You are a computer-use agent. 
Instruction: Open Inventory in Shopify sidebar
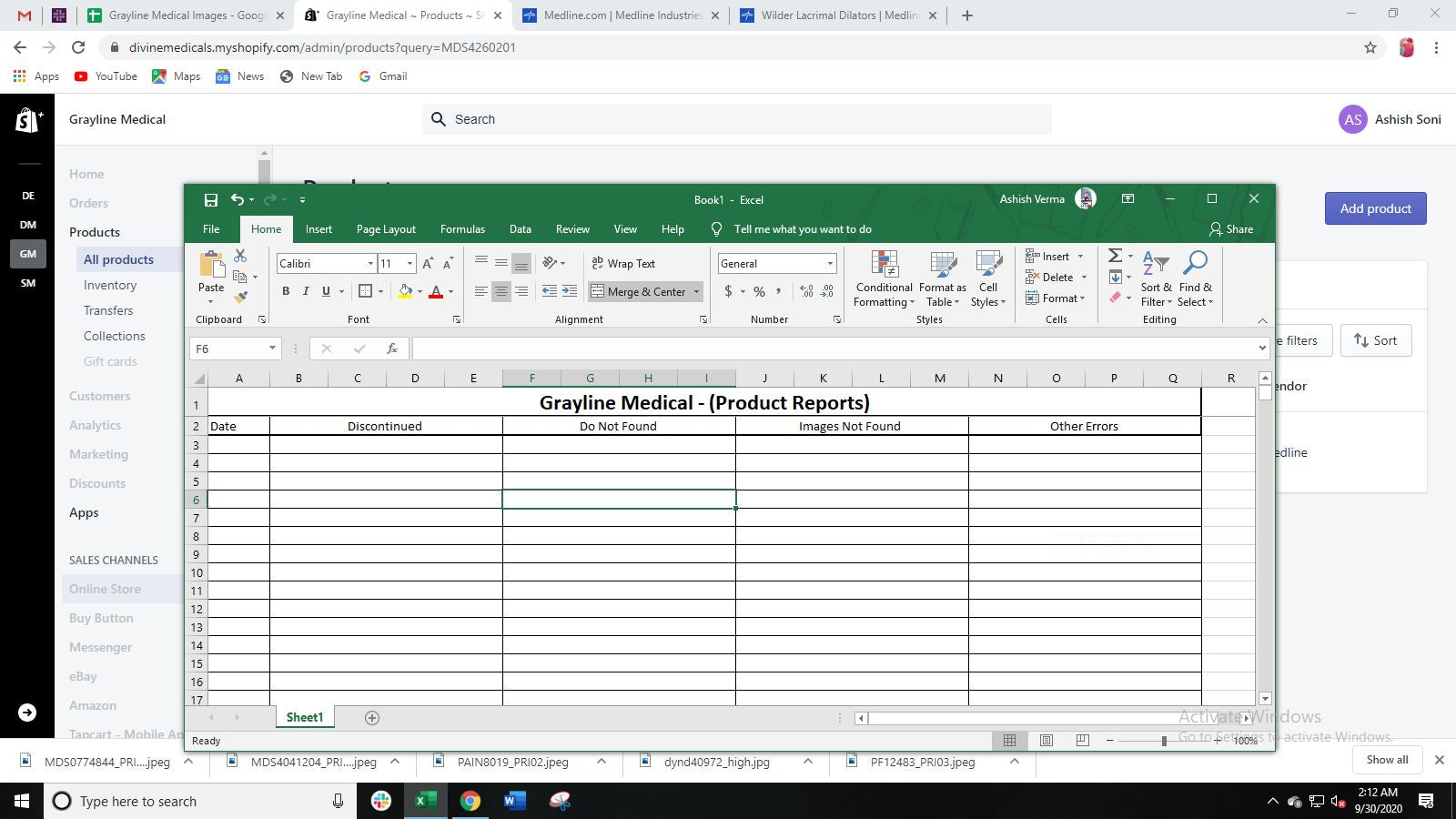110,285
